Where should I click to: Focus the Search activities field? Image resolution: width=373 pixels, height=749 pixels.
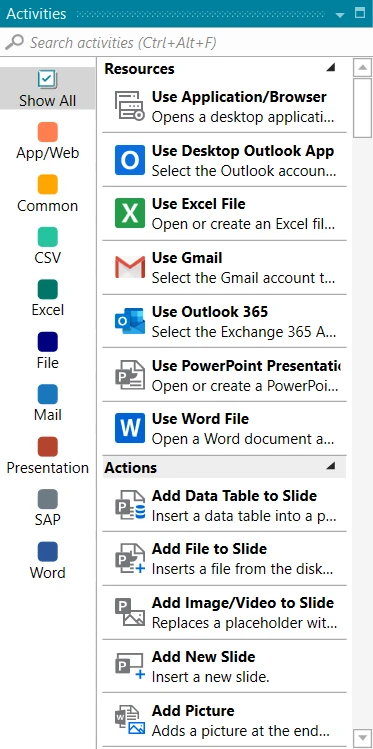(x=186, y=43)
